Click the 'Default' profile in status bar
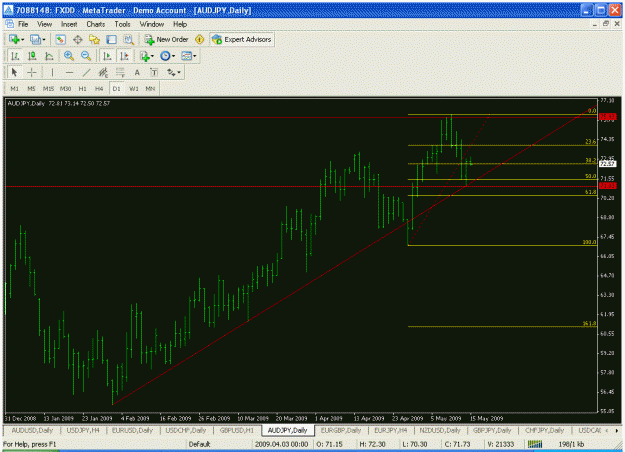Screen dimensions: 625x452 (199, 444)
